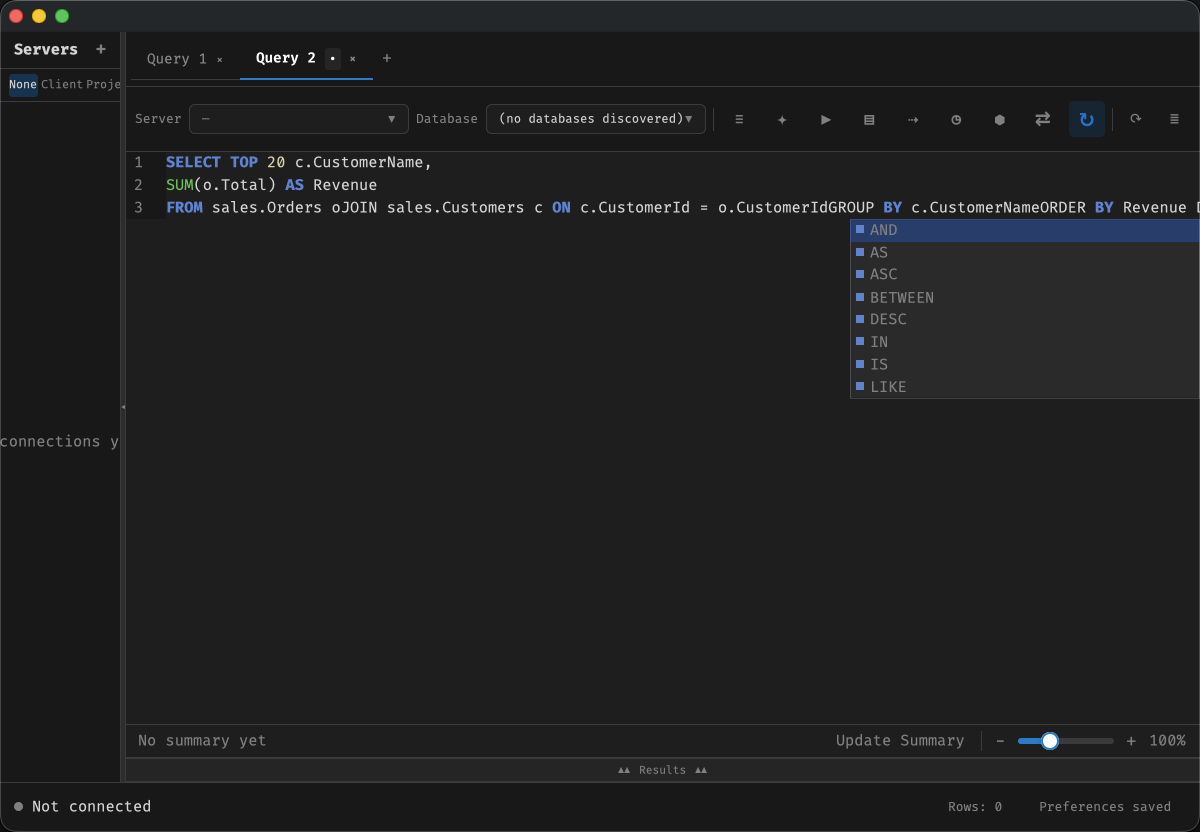Select DESC from autocomplete list
Screen dimensions: 1200x832
tap(1025, 319)
